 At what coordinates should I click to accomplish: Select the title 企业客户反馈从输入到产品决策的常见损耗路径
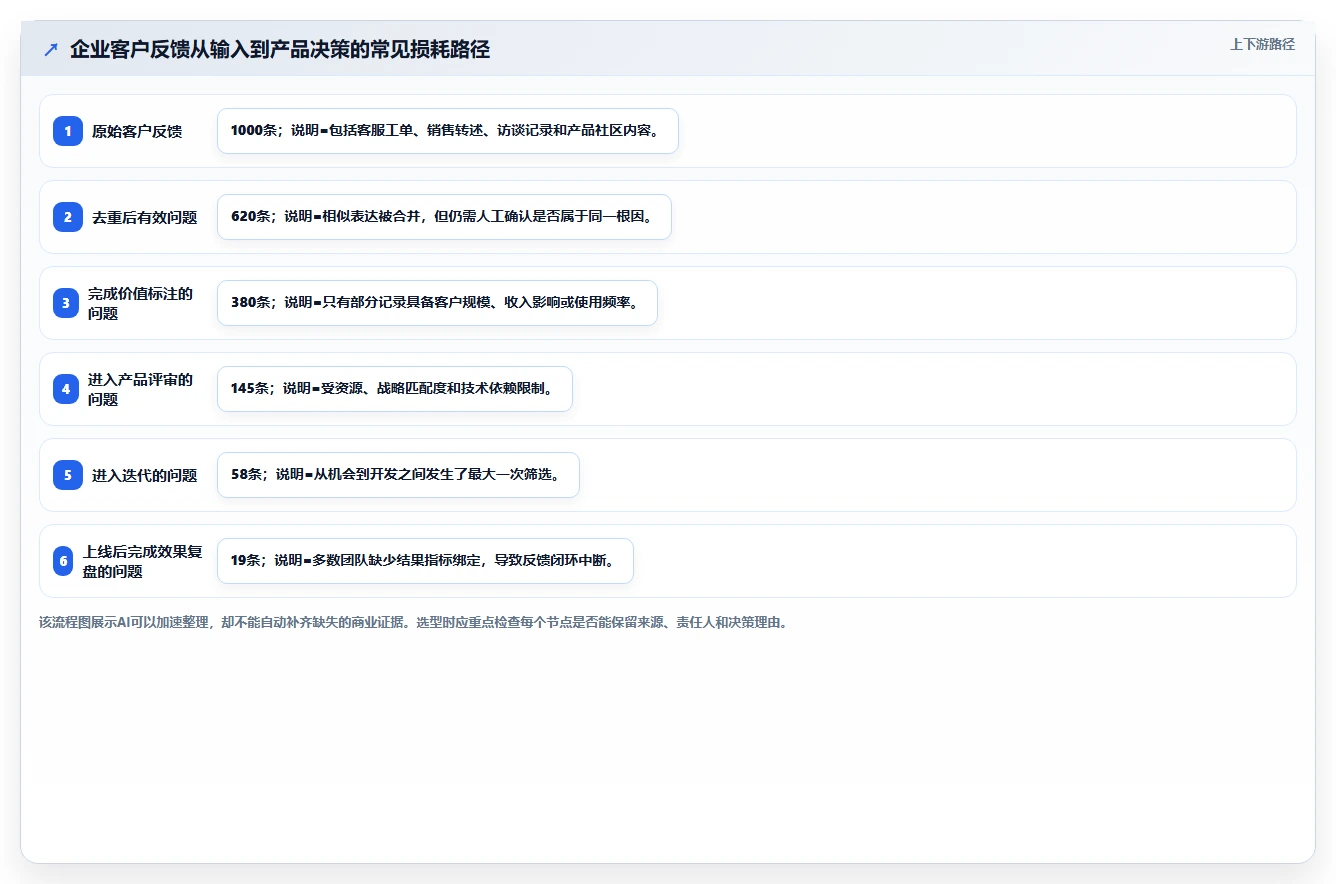tap(280, 49)
